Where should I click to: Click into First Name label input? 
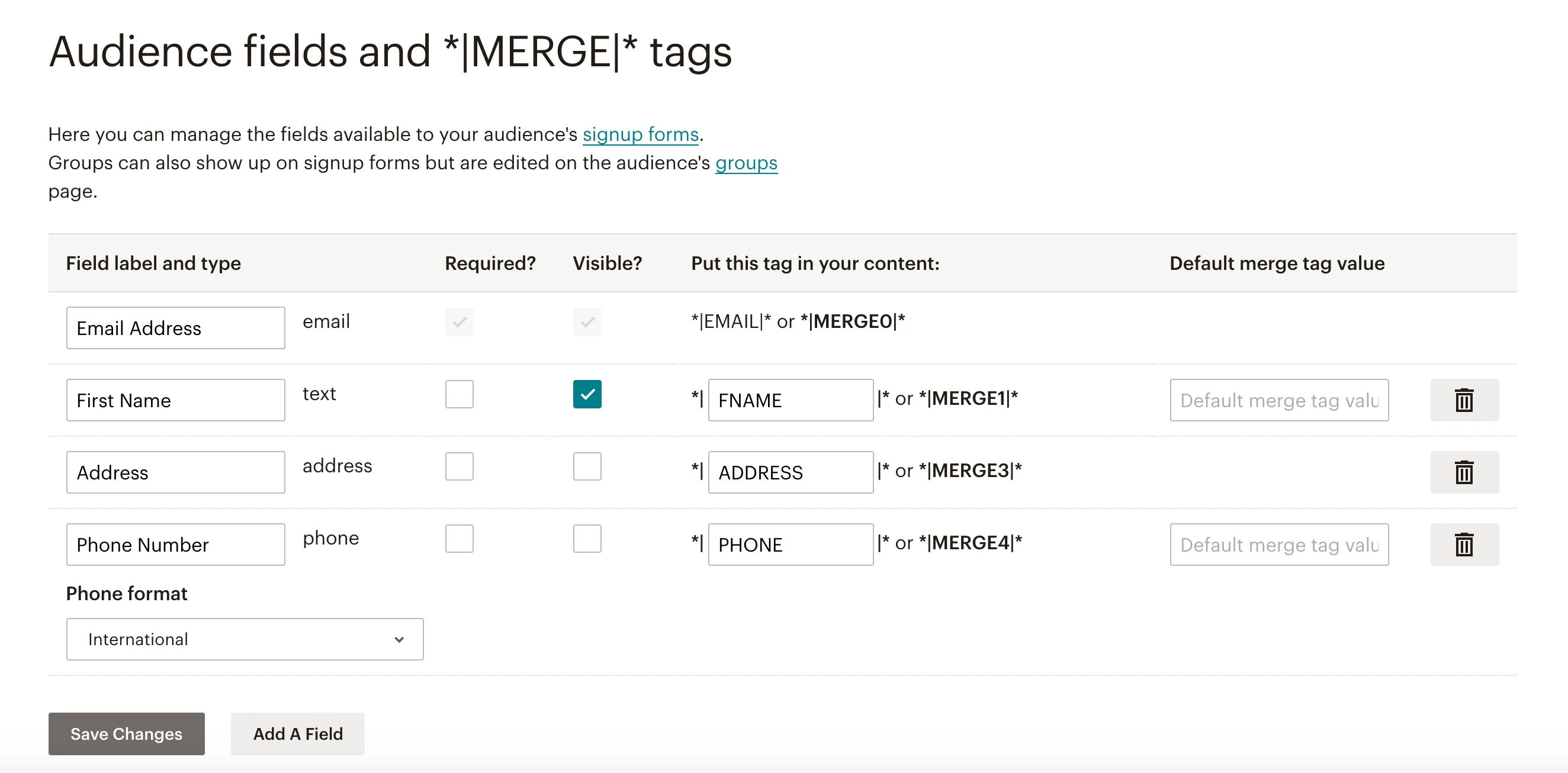click(175, 400)
